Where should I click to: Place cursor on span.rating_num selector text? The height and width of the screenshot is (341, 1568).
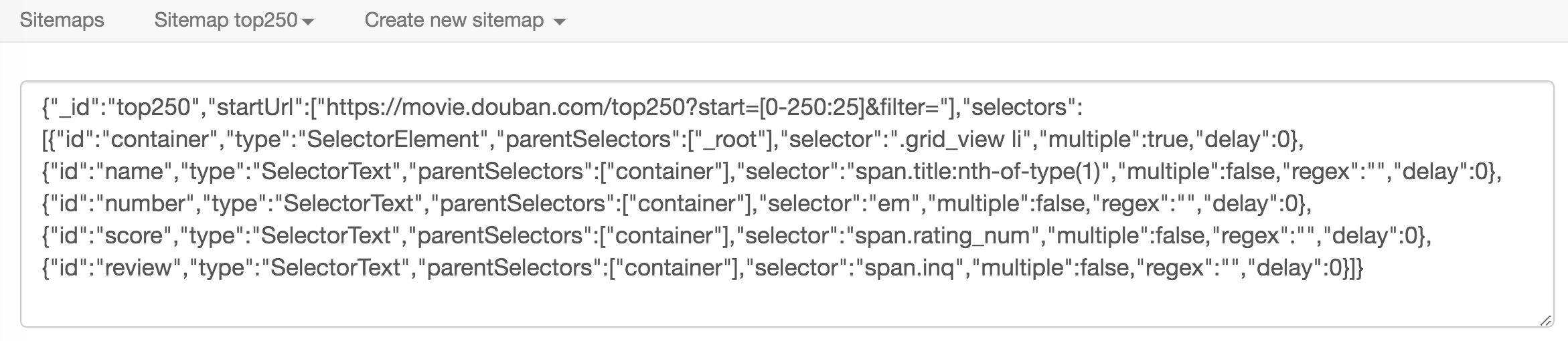[x=943, y=235]
